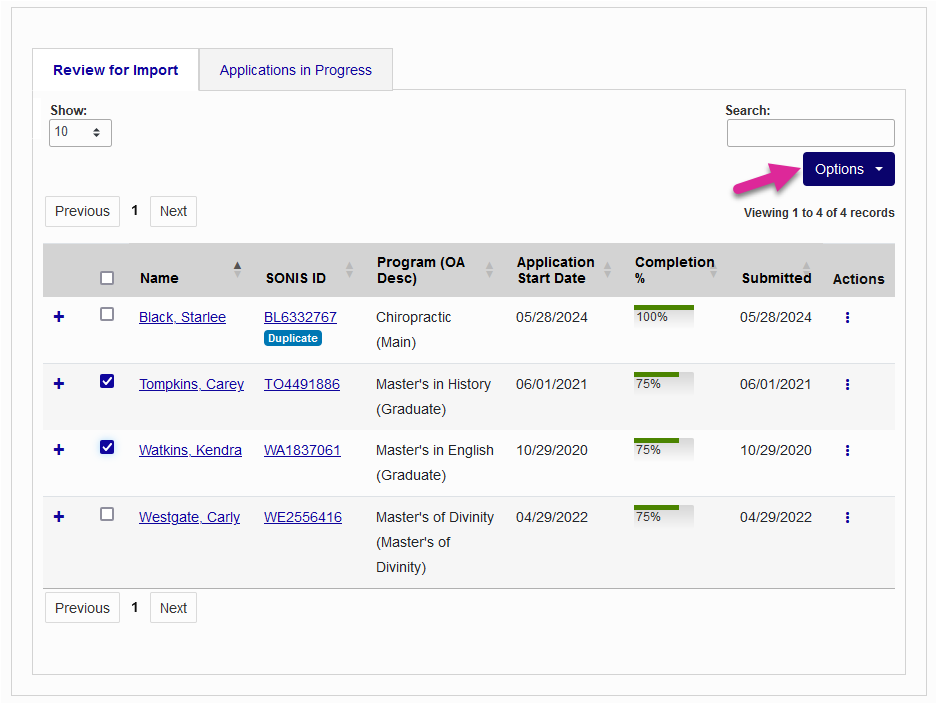This screenshot has height=703, width=936.
Task: Select the Review for Import tab
Action: click(x=116, y=70)
